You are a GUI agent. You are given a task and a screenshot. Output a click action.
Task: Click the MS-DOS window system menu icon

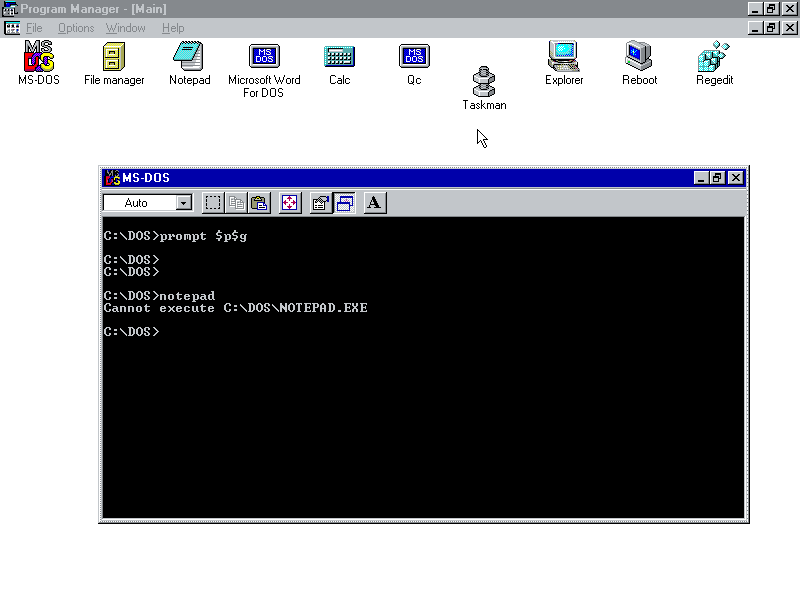click(x=112, y=178)
